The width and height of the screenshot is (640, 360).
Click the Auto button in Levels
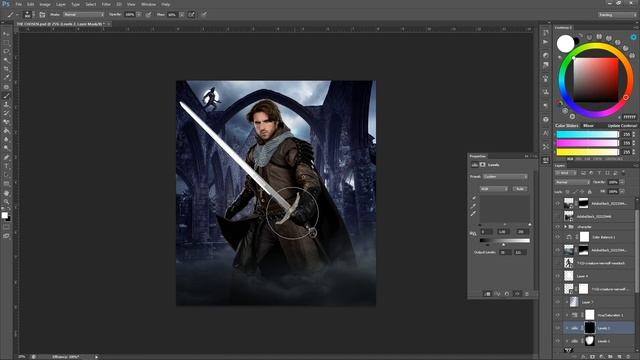pos(520,189)
